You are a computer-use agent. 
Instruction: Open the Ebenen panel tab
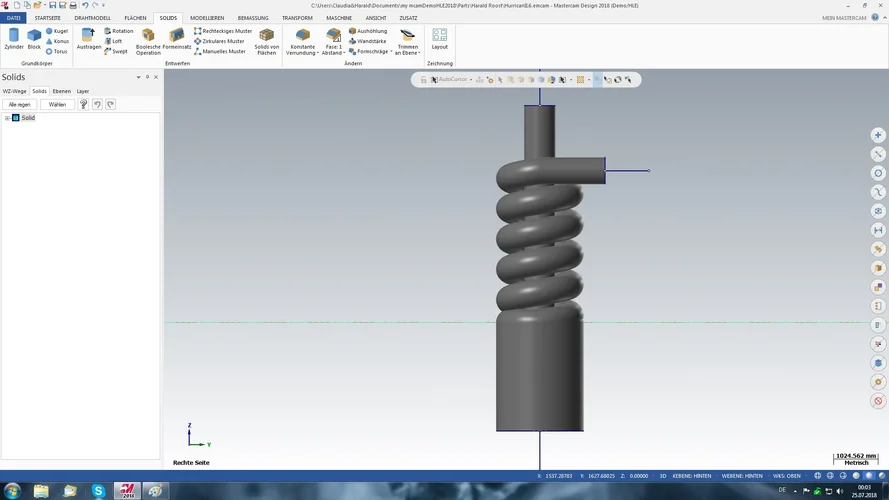62,91
